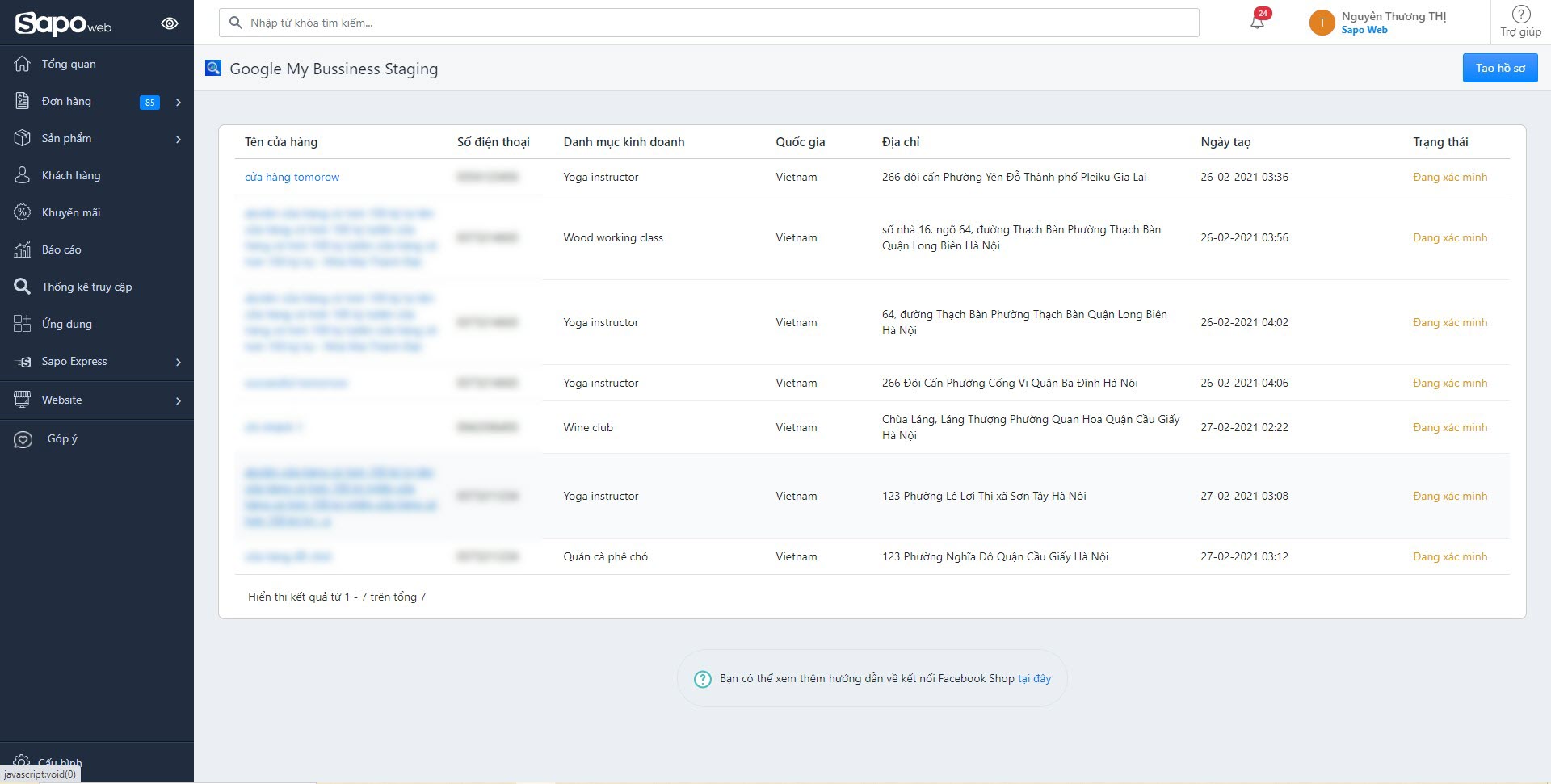Screen dimensions: 1551x784
Task: Click the Thống kê truy cập magnifier icon
Action: tap(23, 287)
